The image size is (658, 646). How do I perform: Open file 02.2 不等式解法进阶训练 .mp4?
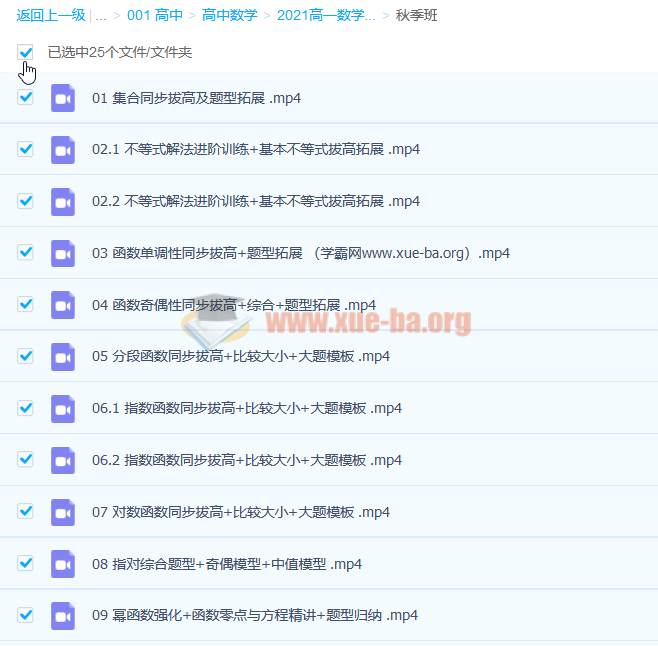tap(255, 201)
